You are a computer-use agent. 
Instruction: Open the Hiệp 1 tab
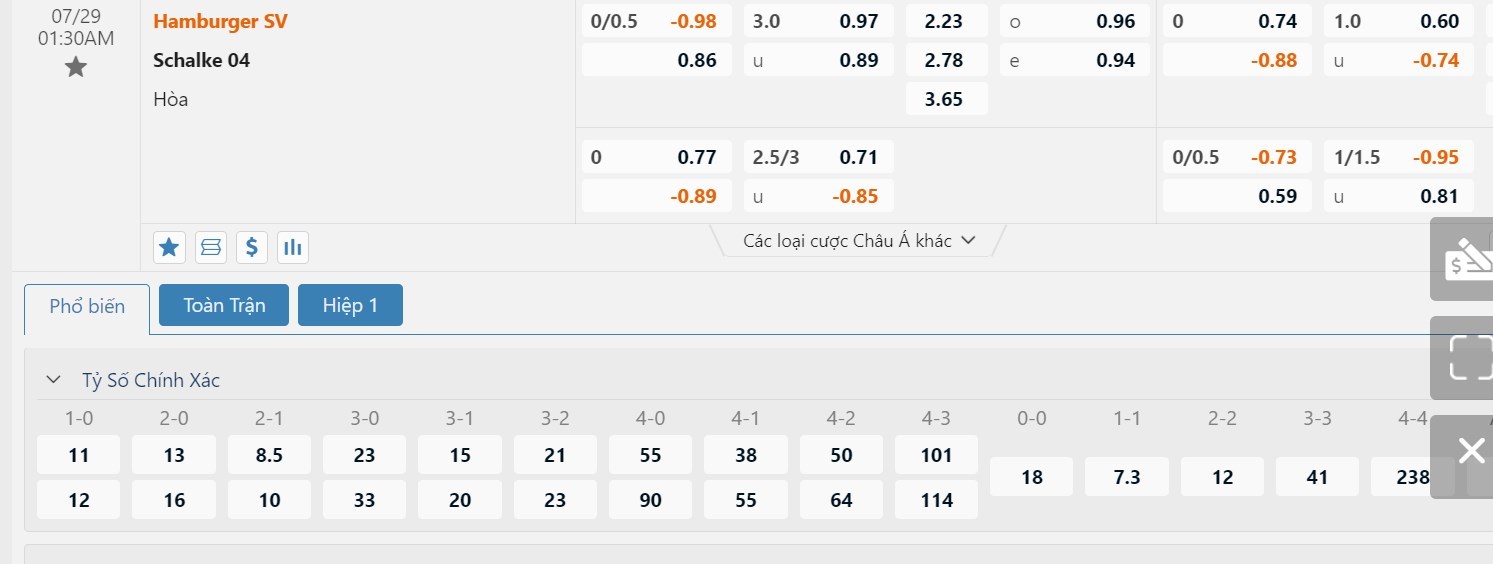click(x=350, y=306)
